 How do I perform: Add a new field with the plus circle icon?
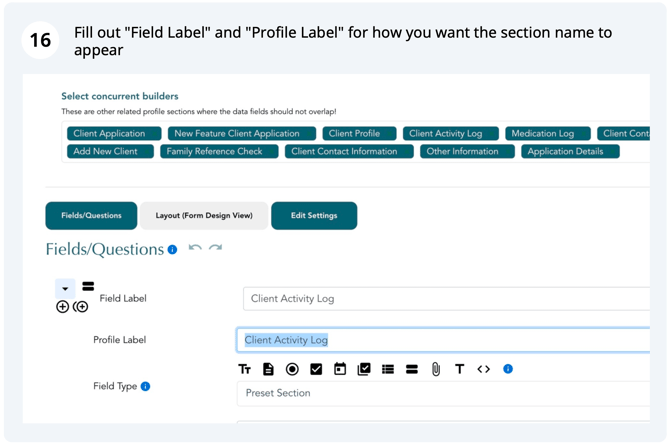62,307
